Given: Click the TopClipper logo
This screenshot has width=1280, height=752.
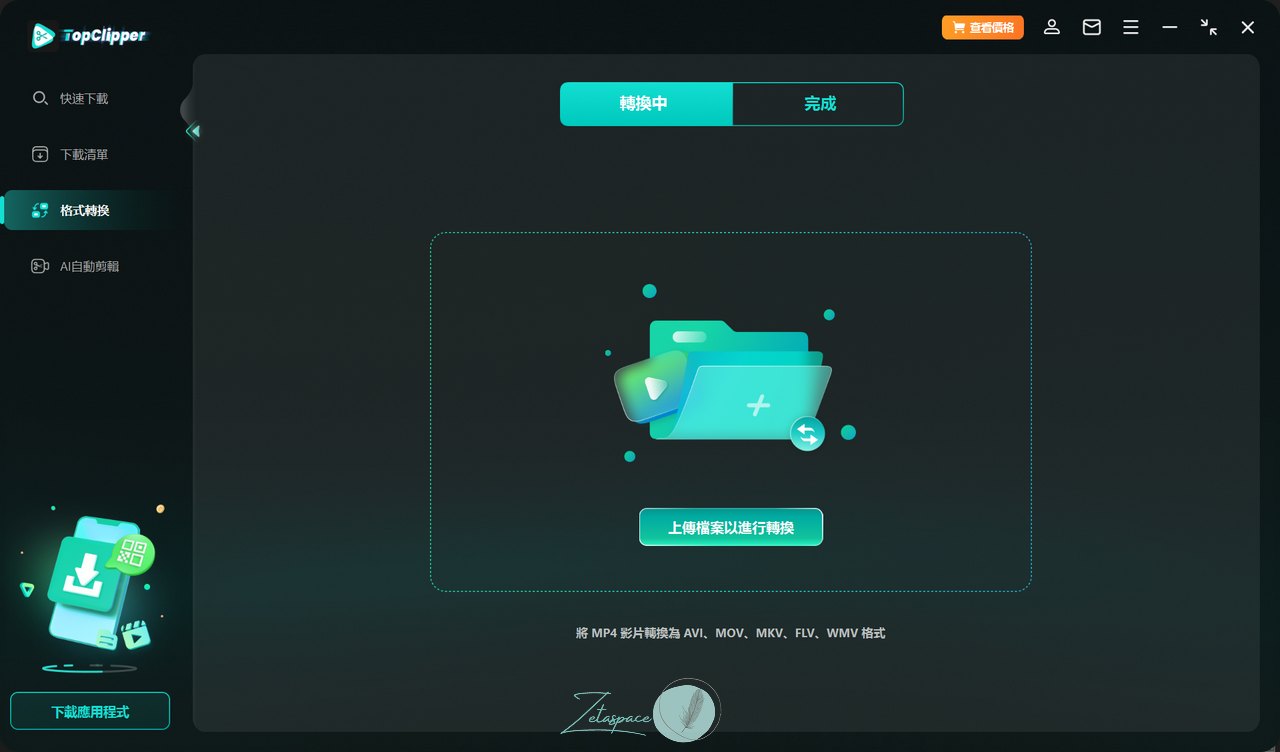Looking at the screenshot, I should [x=89, y=36].
